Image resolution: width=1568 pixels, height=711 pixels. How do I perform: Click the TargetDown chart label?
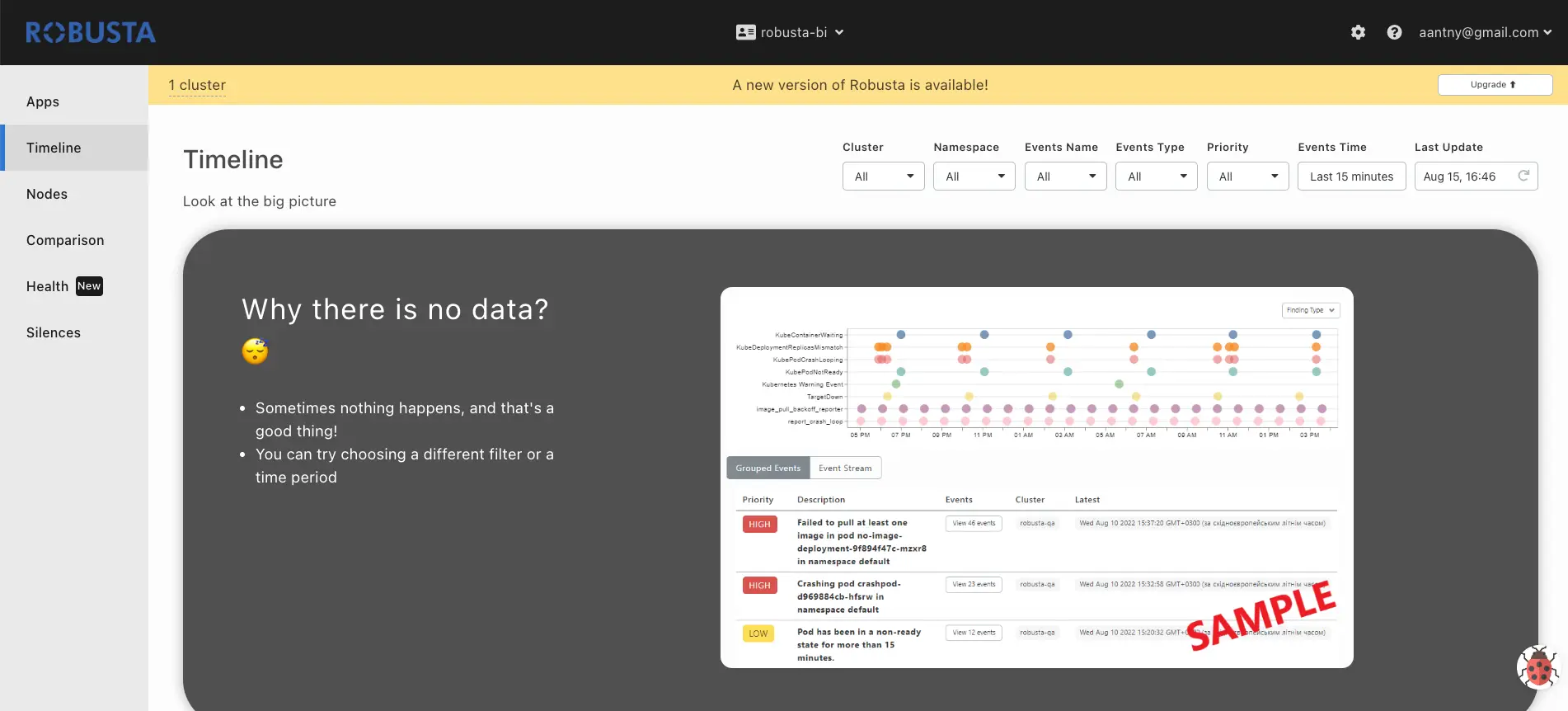[x=824, y=397]
